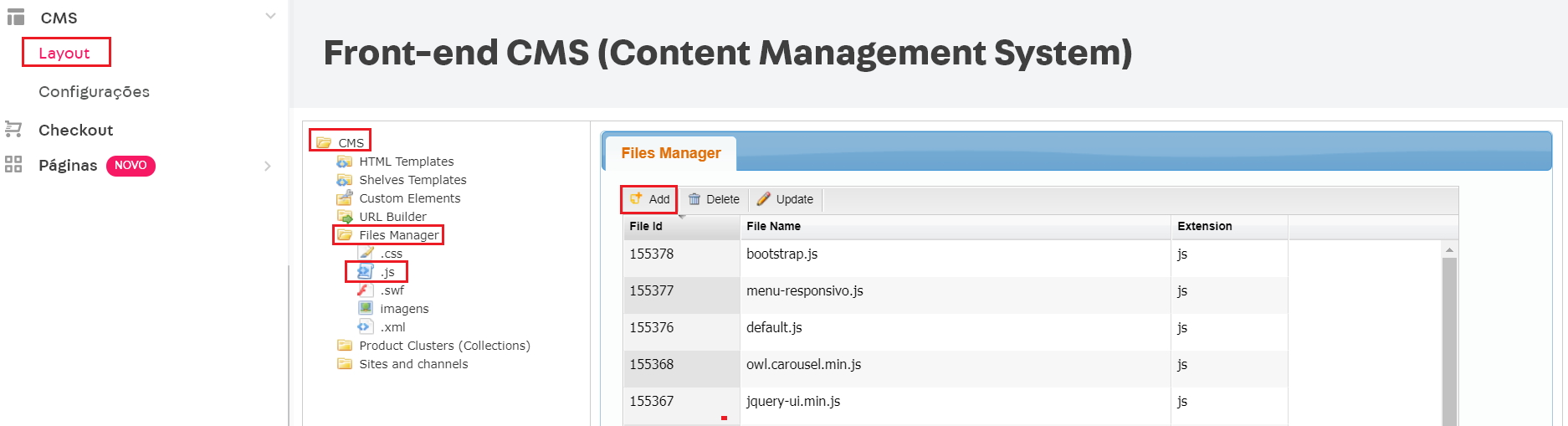Image resolution: width=1568 pixels, height=426 pixels.
Task: Open Product Clusters (Collections) folder
Action: tap(443, 346)
